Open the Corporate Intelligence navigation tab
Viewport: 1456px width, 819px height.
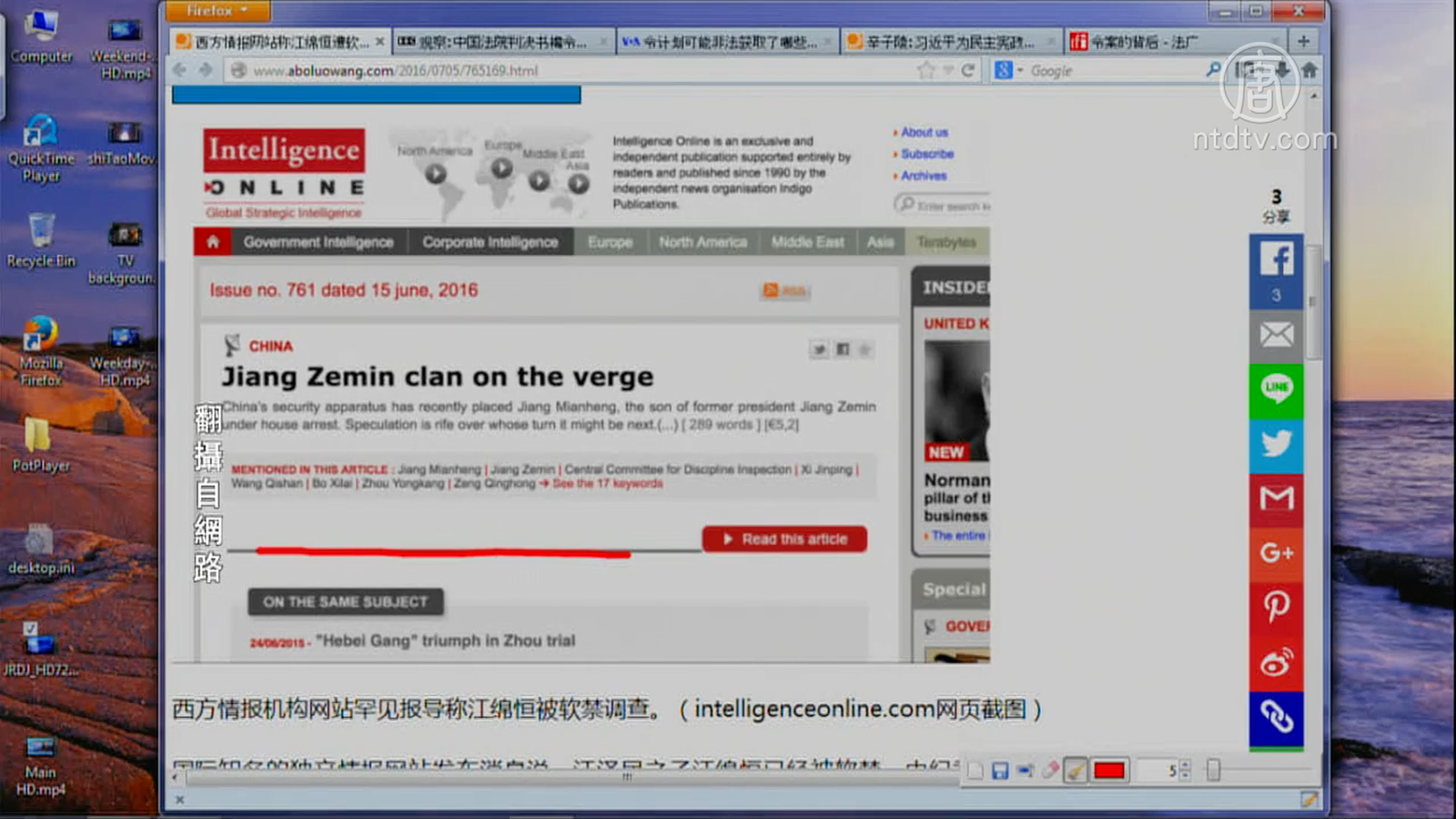pyautogui.click(x=490, y=242)
